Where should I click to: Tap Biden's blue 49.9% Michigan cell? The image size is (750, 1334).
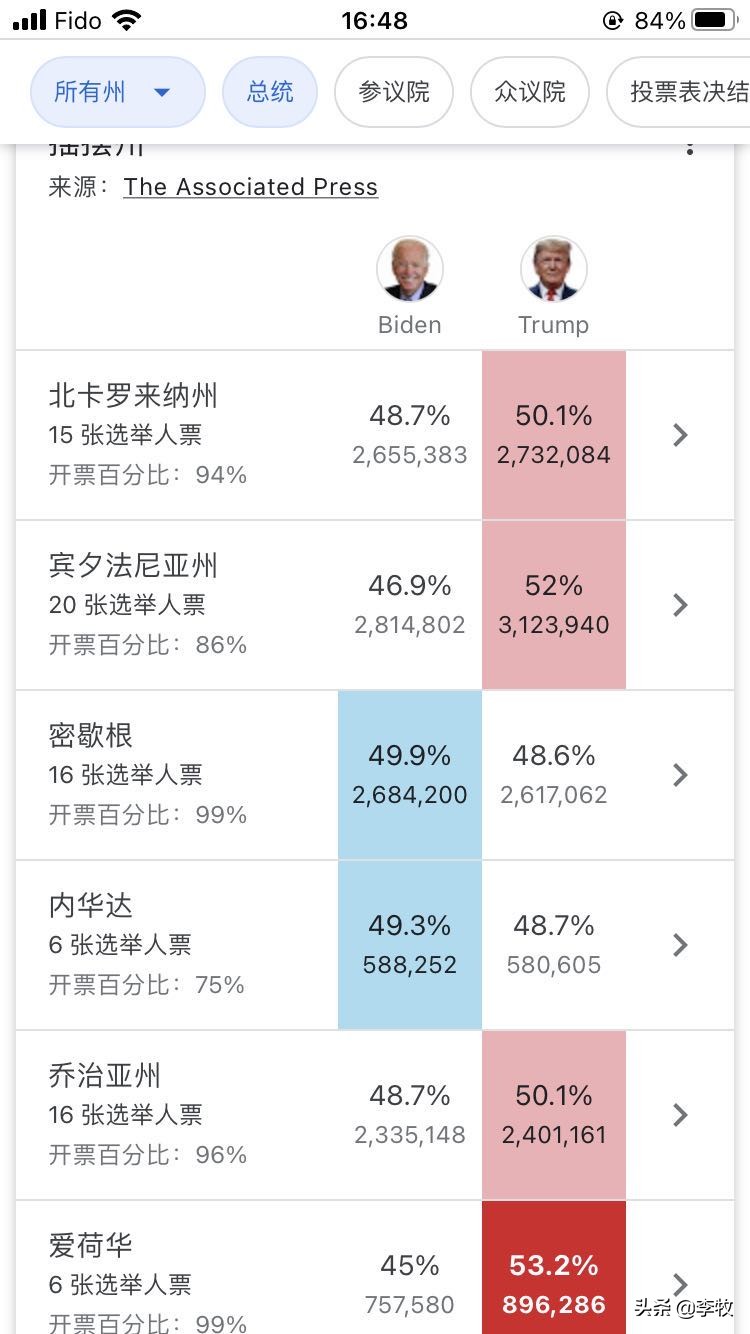[410, 775]
